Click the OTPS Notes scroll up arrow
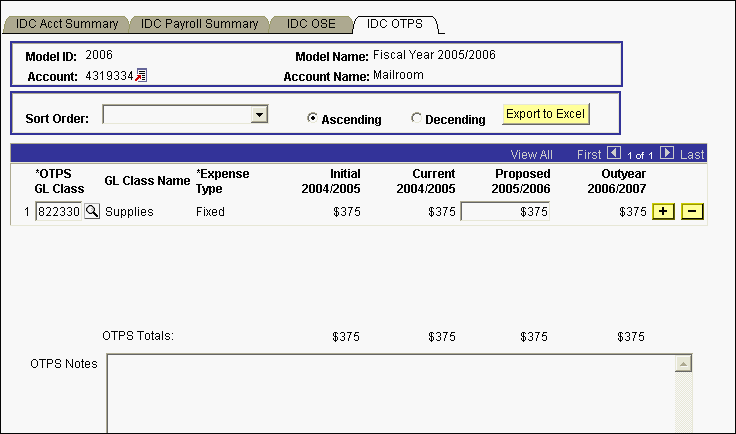Viewport: 736px width, 434px height. 684,362
